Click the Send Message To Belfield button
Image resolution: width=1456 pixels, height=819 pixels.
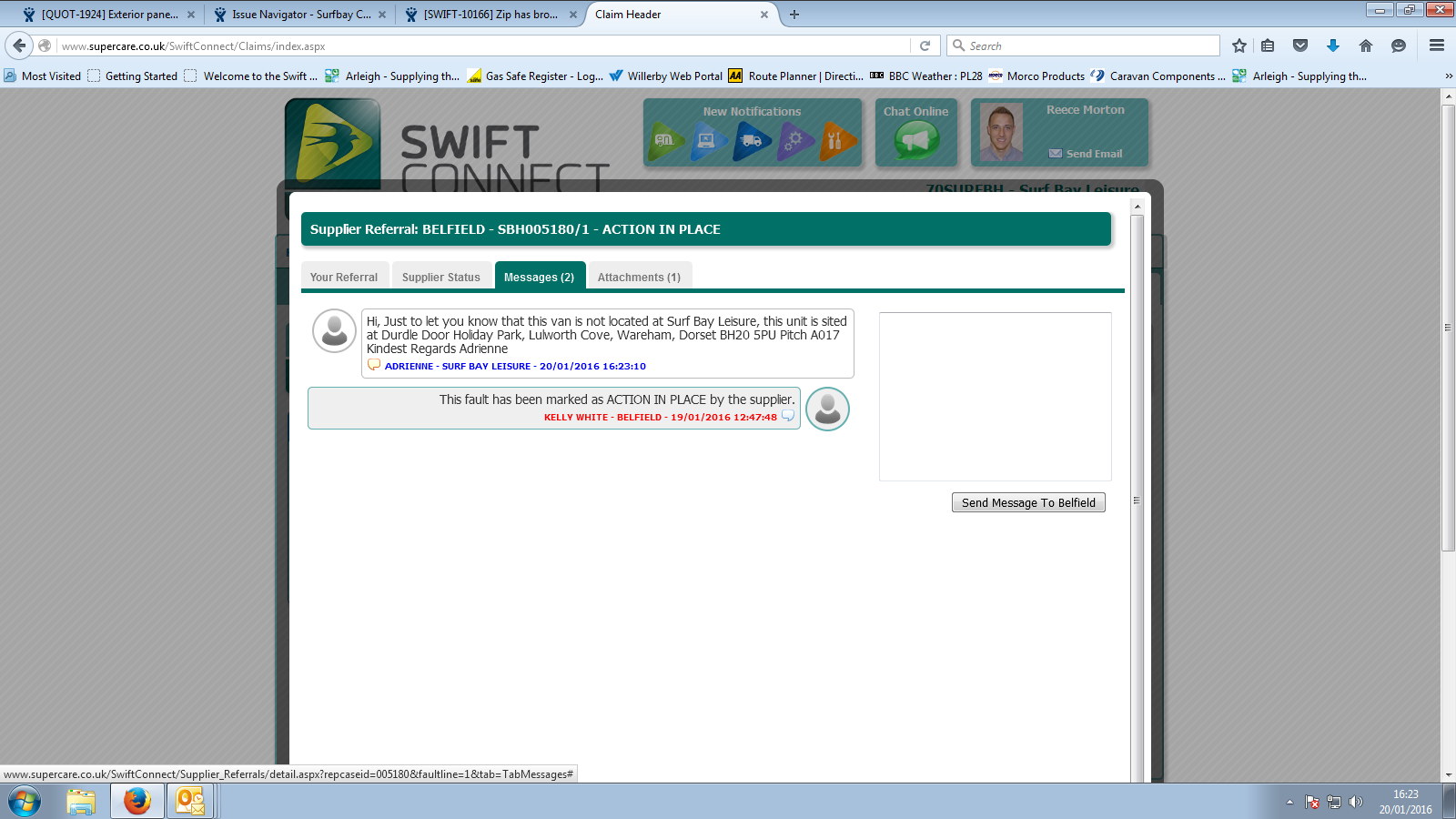1028,502
